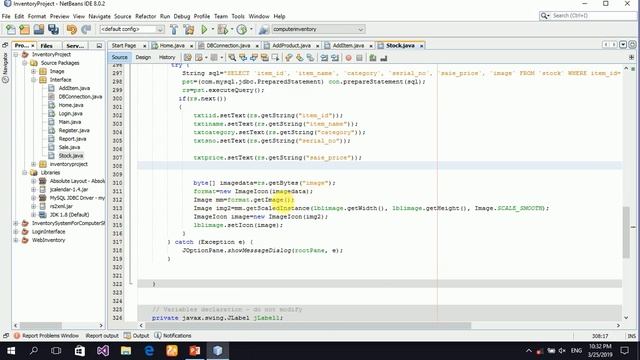Open the Tools menu
Viewport: 640px width, 360px height.
[238, 16]
